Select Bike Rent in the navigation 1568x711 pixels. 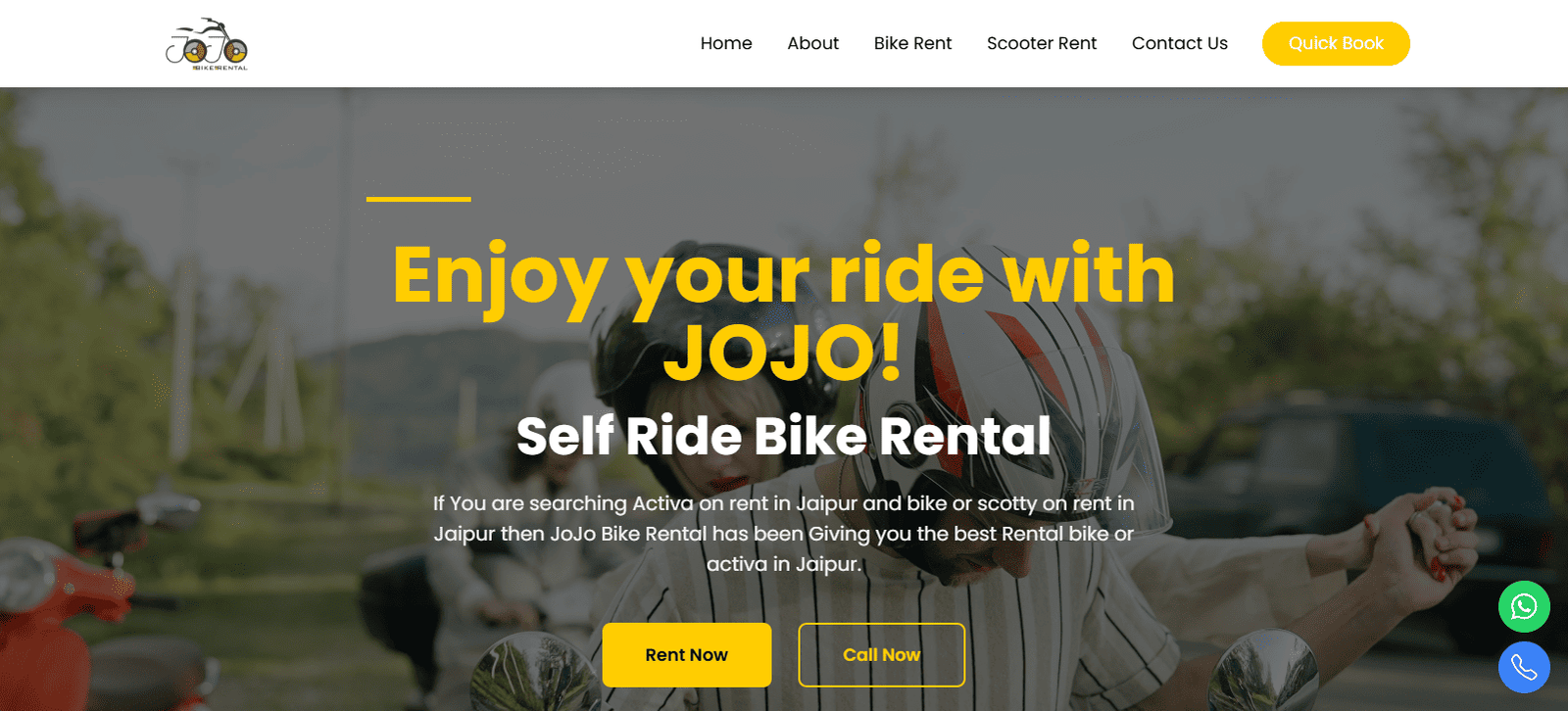[912, 43]
